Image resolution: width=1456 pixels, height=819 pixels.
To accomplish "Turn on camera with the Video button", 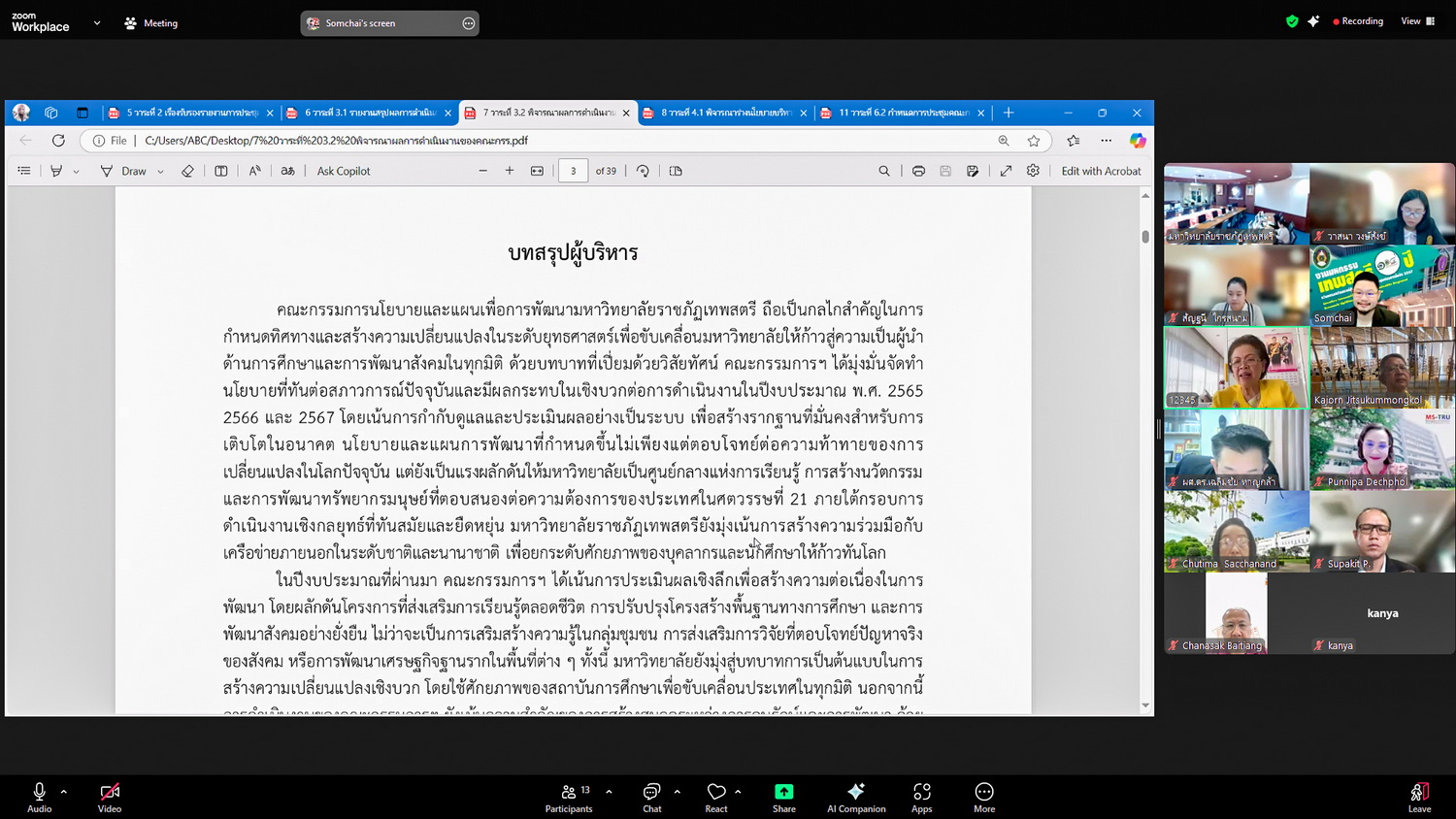I will click(x=110, y=797).
